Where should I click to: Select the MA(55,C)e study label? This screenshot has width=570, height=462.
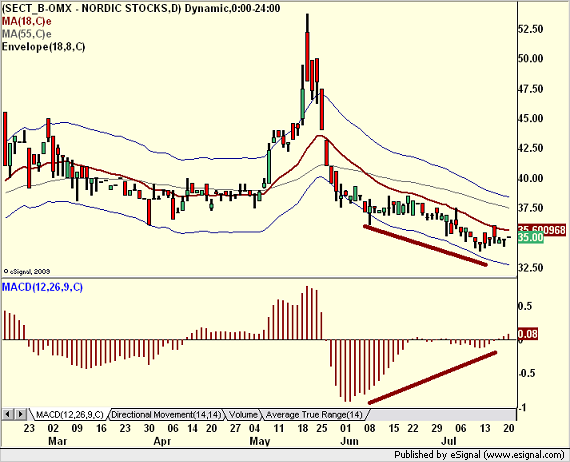27,34
